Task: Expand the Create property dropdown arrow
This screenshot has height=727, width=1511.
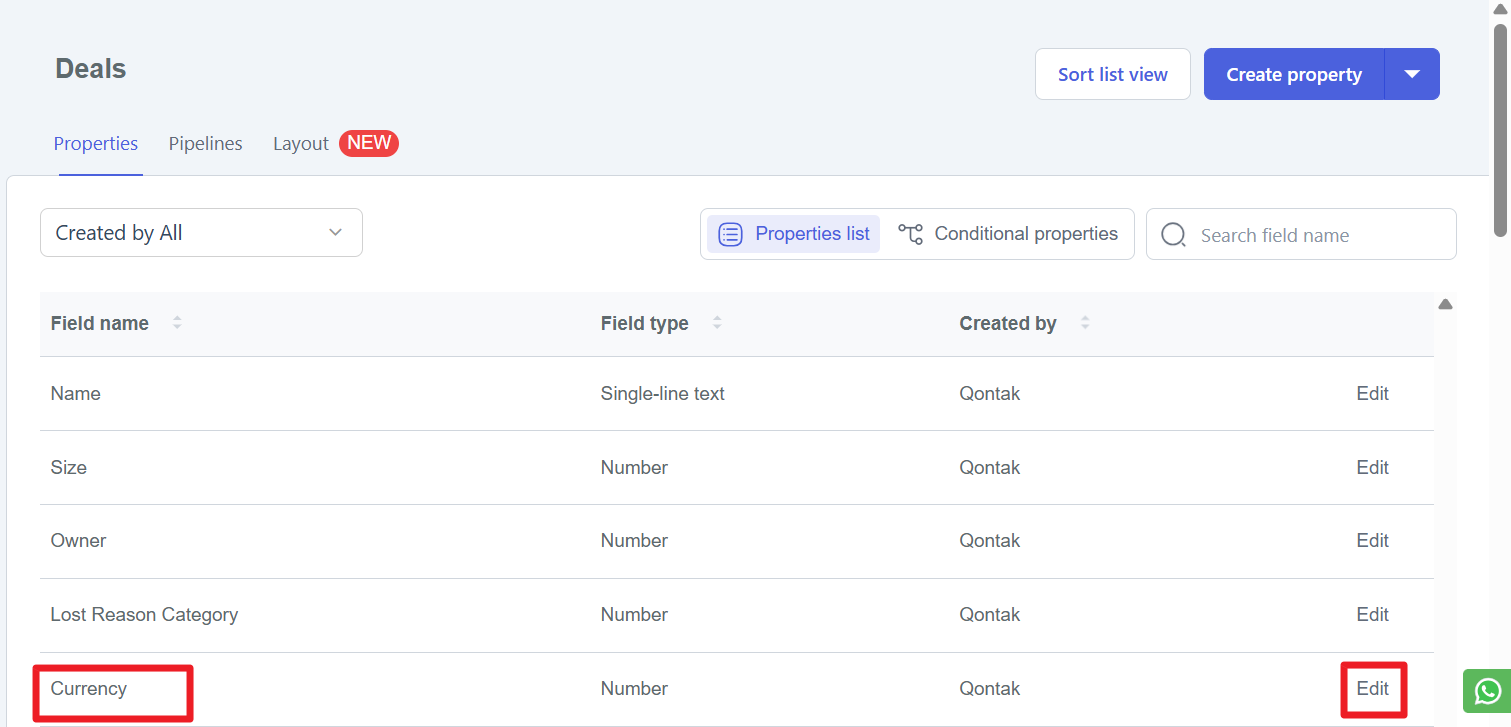Action: (x=1412, y=74)
